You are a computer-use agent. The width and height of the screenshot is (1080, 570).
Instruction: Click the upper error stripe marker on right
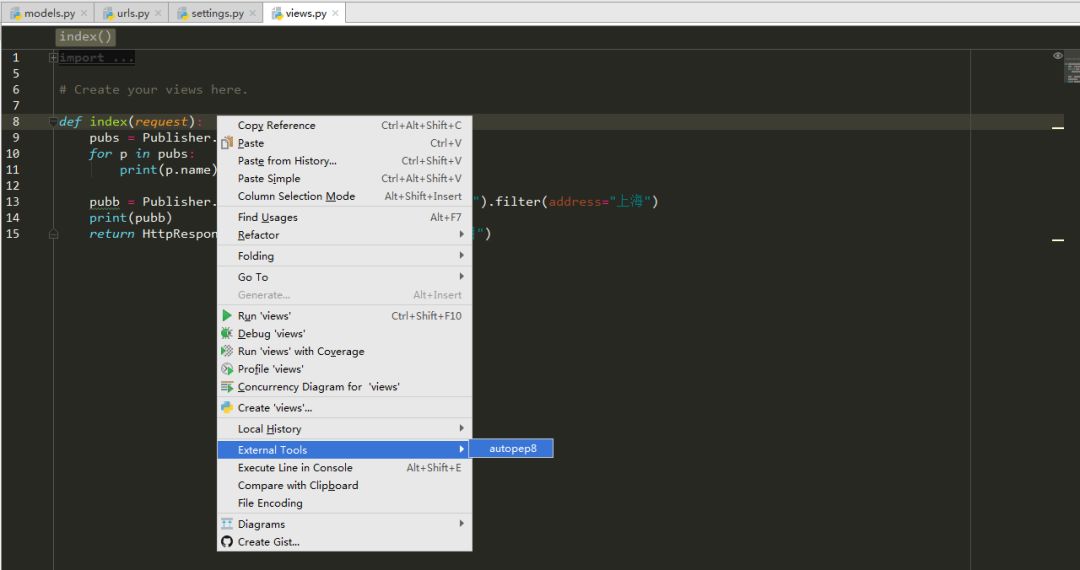pos(1058,127)
